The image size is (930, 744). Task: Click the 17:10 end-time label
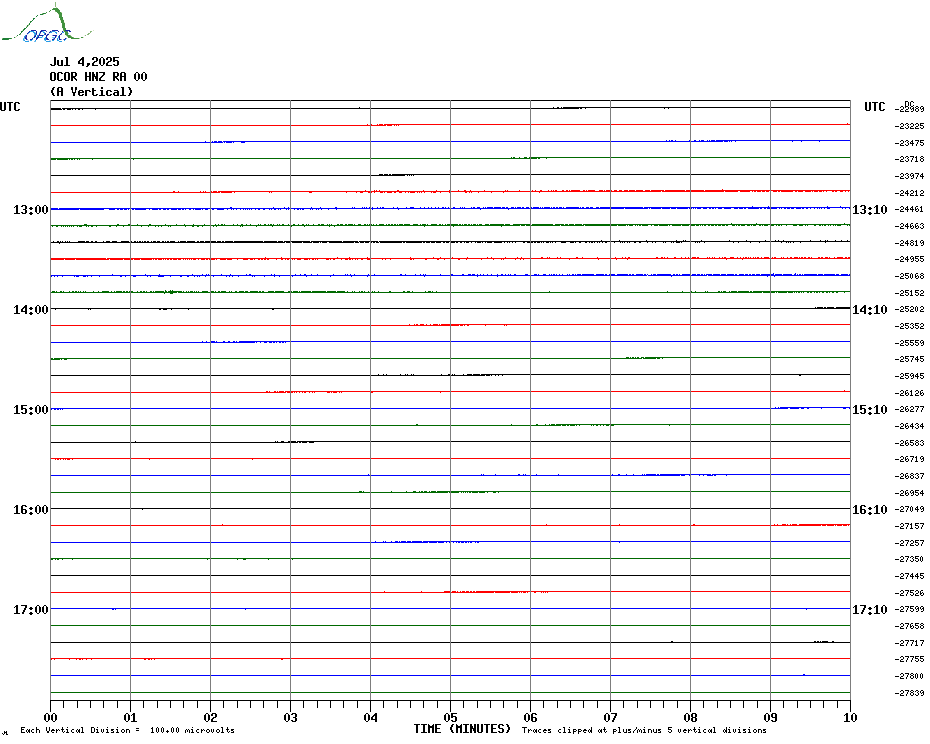click(870, 609)
